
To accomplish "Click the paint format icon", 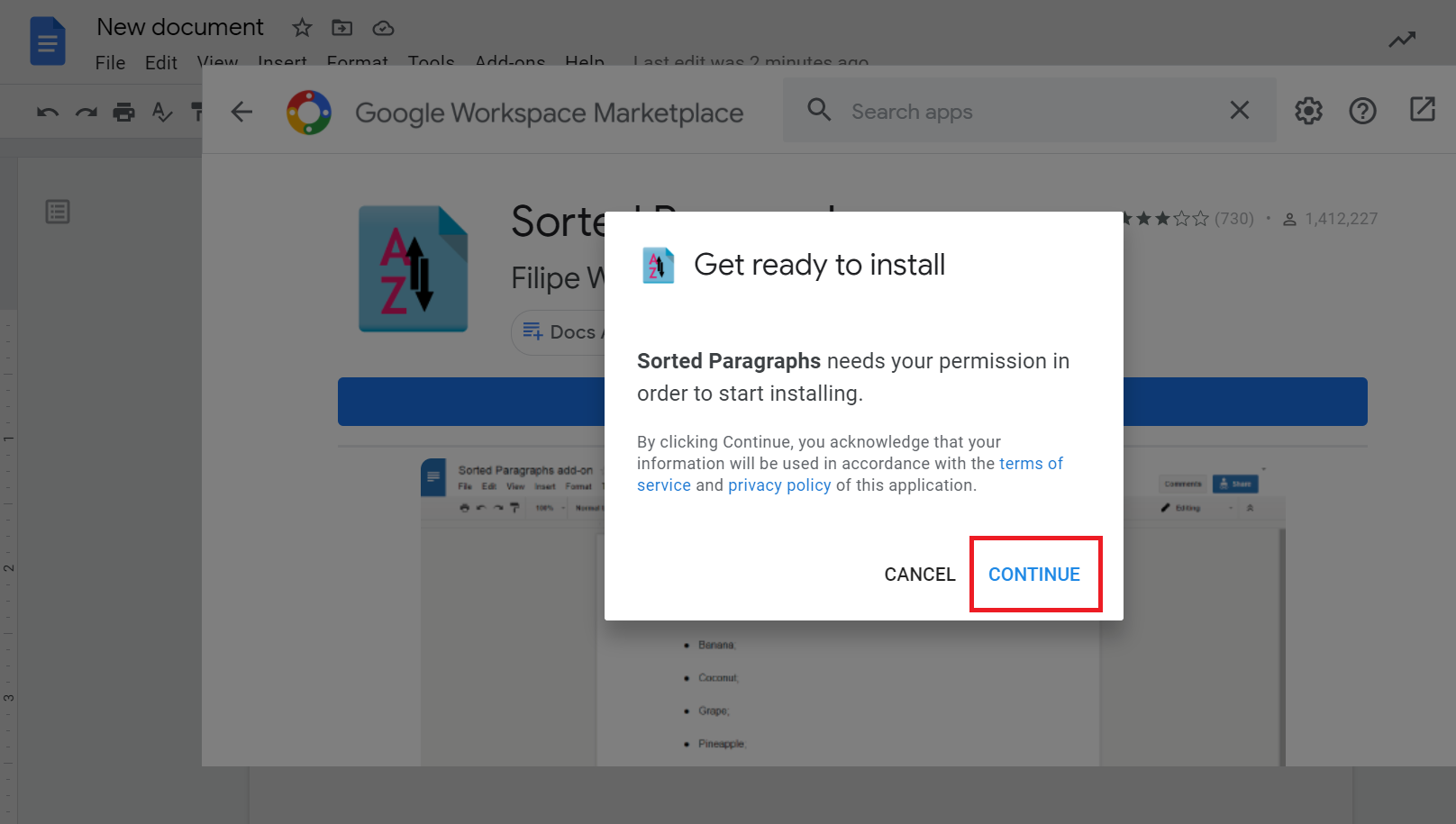I will [196, 112].
